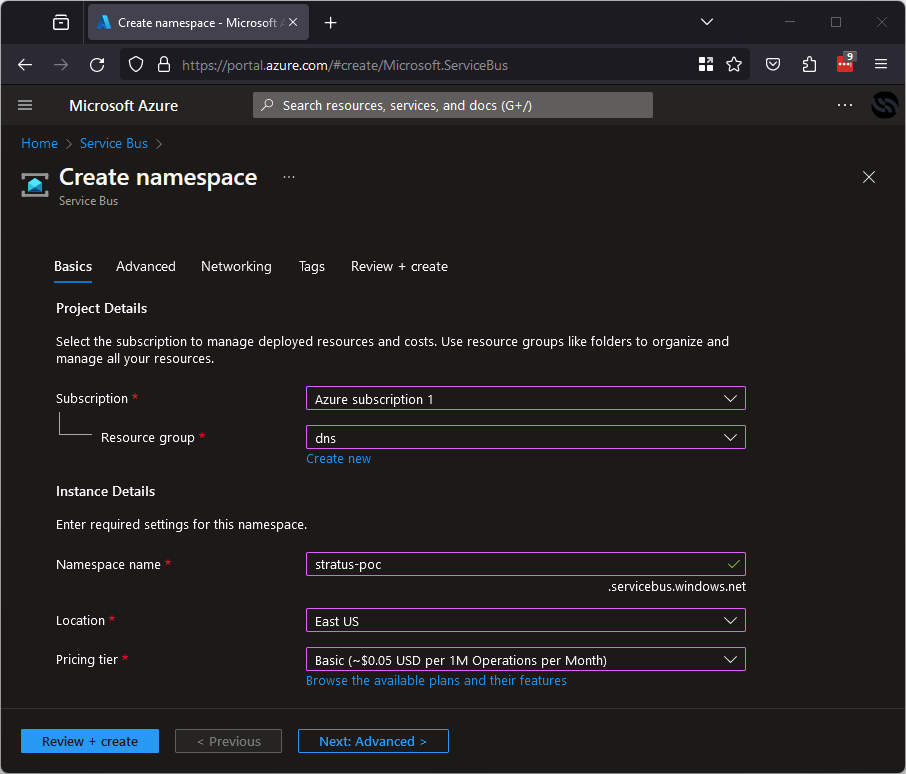Open the Extensions puzzle icon
The width and height of the screenshot is (906, 774).
tap(810, 65)
